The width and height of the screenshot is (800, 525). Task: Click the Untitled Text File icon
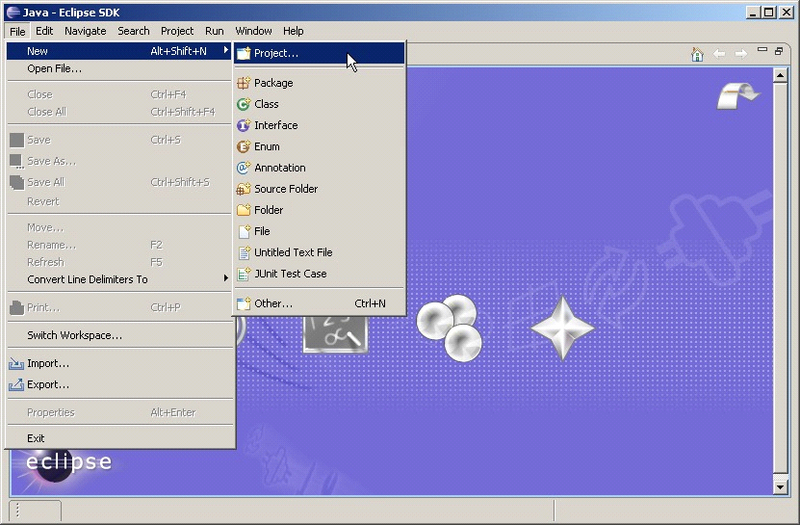coord(244,252)
